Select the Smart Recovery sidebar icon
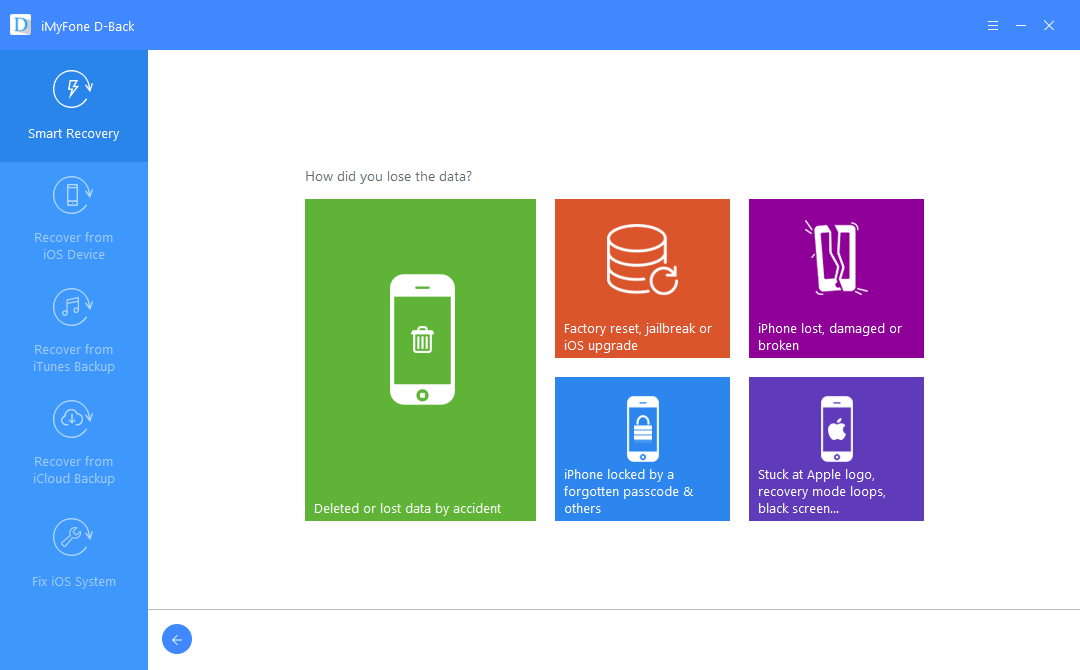 (73, 88)
